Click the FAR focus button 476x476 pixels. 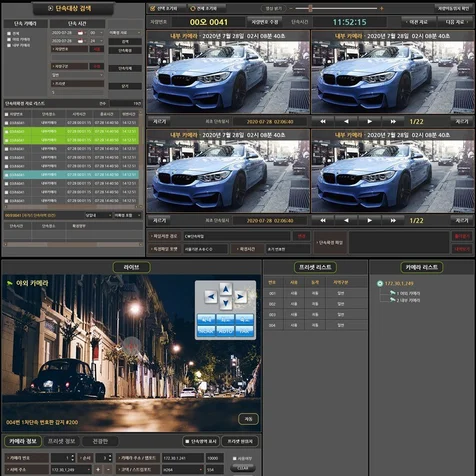[244, 331]
